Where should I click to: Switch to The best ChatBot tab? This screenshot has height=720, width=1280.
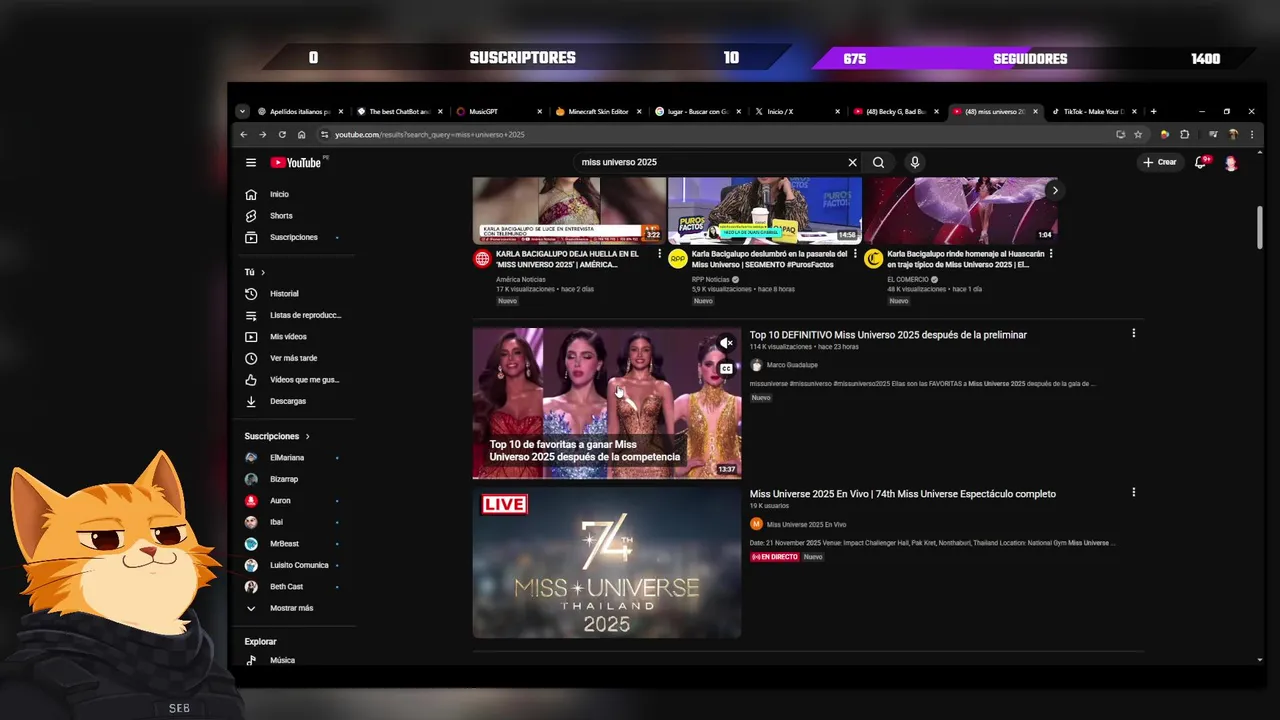pos(399,112)
